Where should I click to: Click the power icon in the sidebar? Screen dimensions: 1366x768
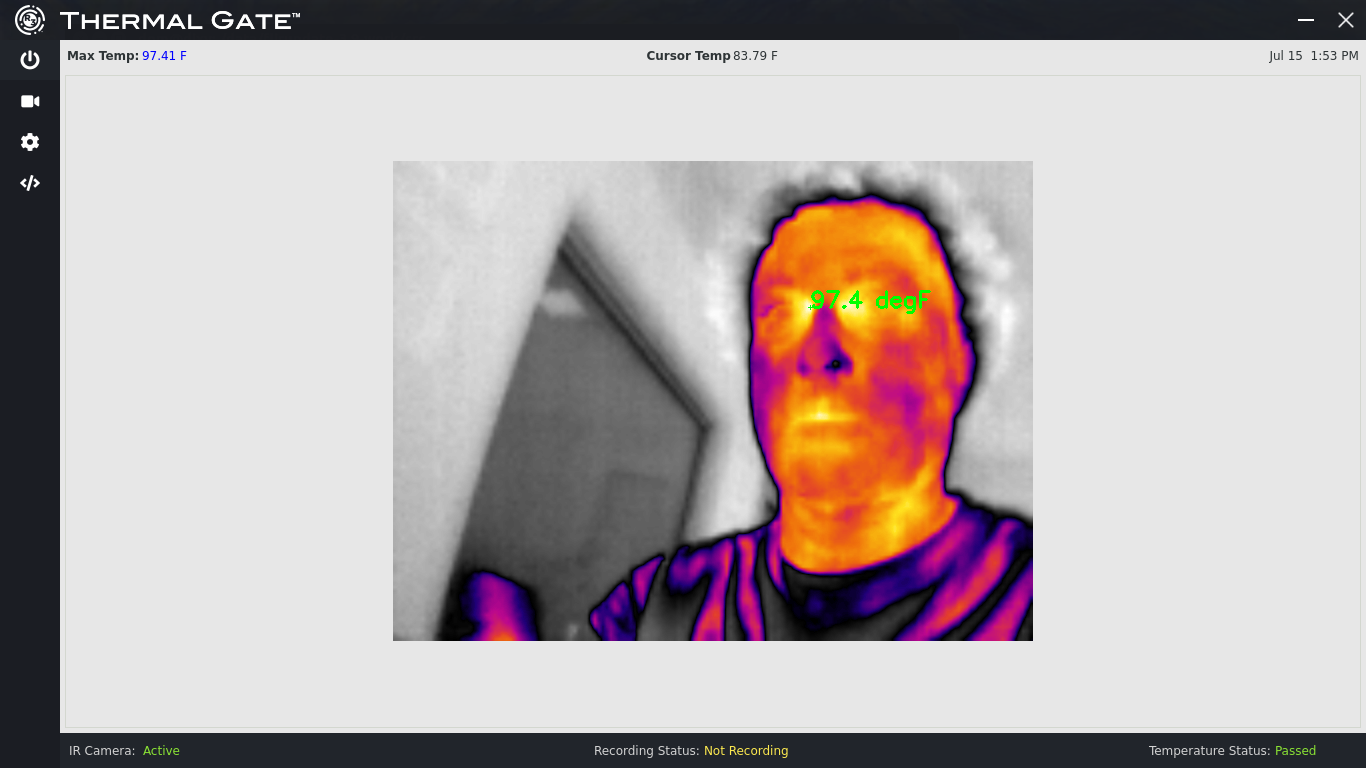30,60
